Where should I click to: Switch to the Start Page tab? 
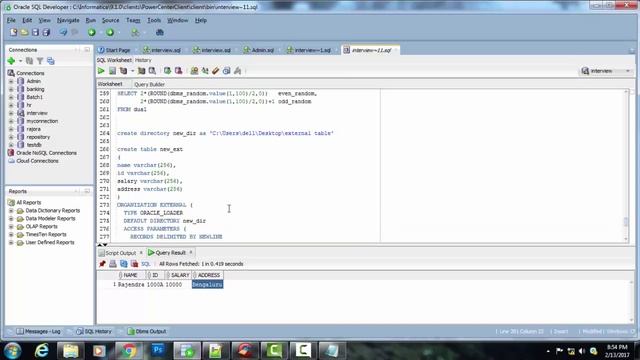[114, 50]
